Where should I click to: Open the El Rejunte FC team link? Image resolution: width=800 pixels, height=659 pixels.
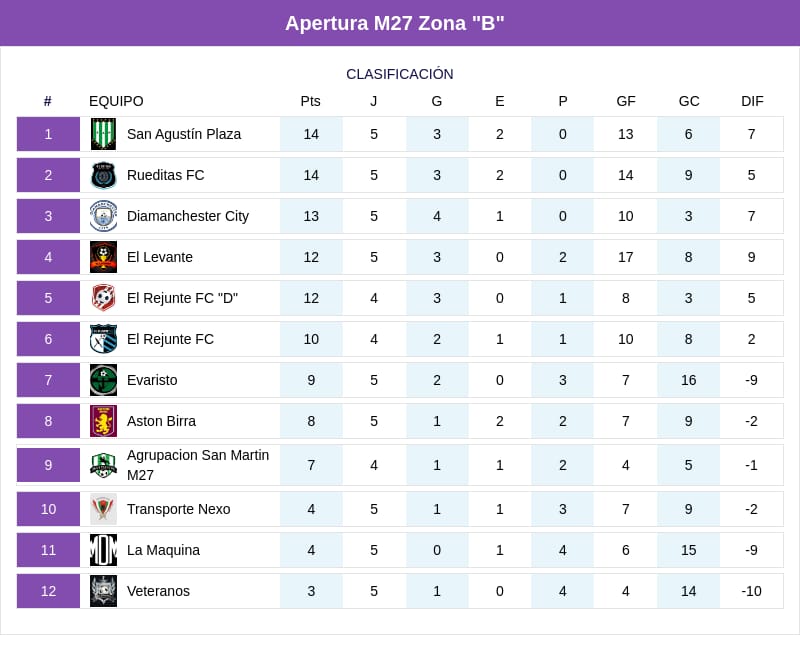[x=170, y=339]
